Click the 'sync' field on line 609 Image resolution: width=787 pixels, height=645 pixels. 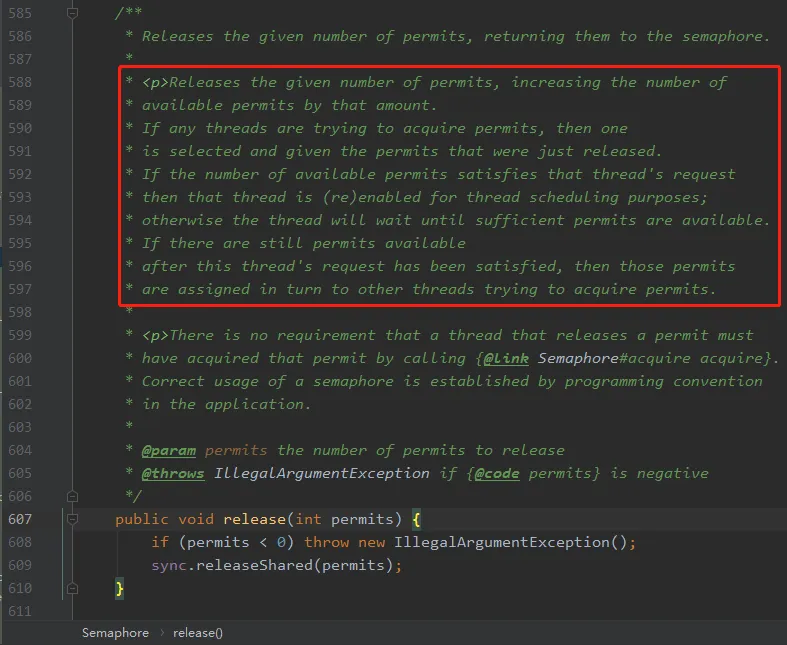(x=169, y=565)
